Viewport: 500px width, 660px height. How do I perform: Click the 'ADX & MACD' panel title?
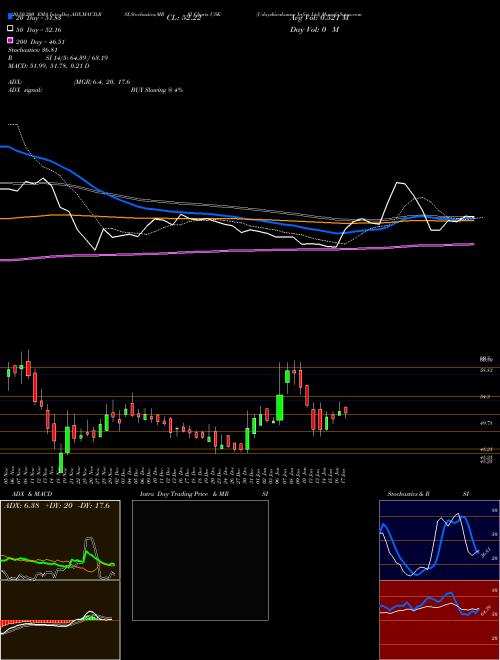32,494
